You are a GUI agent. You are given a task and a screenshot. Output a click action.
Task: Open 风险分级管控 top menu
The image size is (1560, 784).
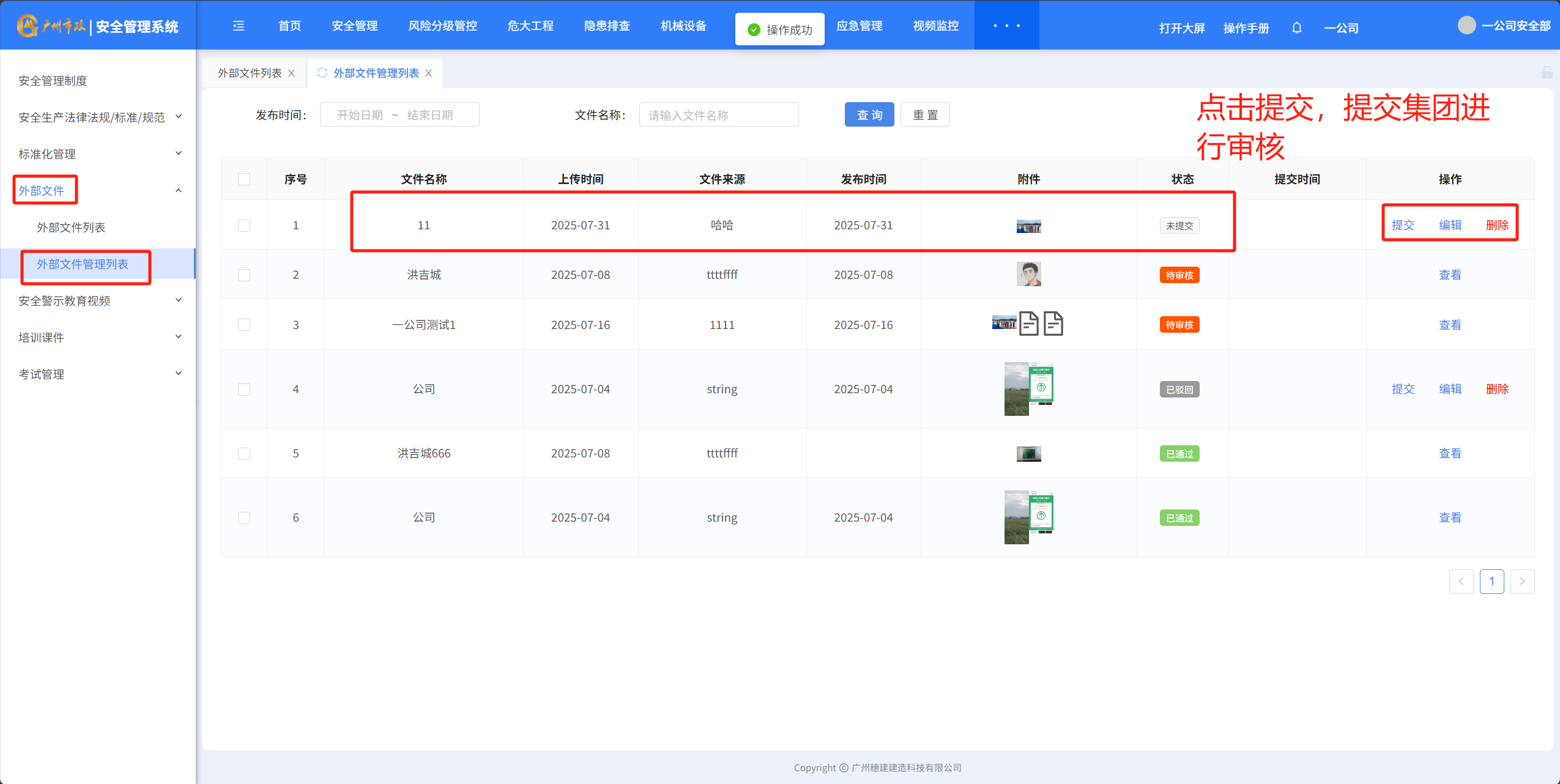pyautogui.click(x=442, y=26)
